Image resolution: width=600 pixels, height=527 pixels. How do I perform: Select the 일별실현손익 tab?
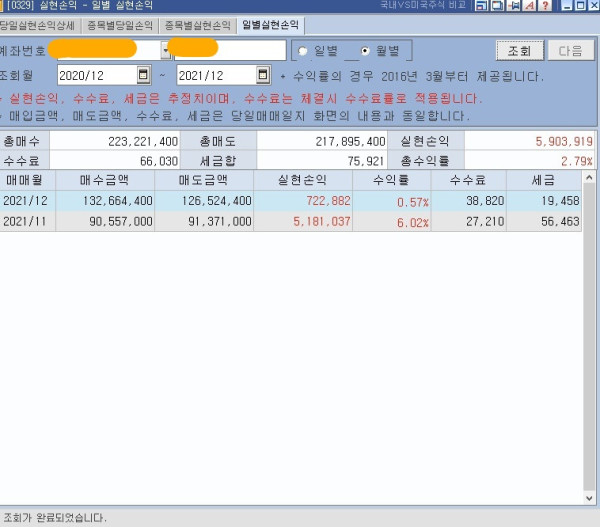tap(270, 25)
